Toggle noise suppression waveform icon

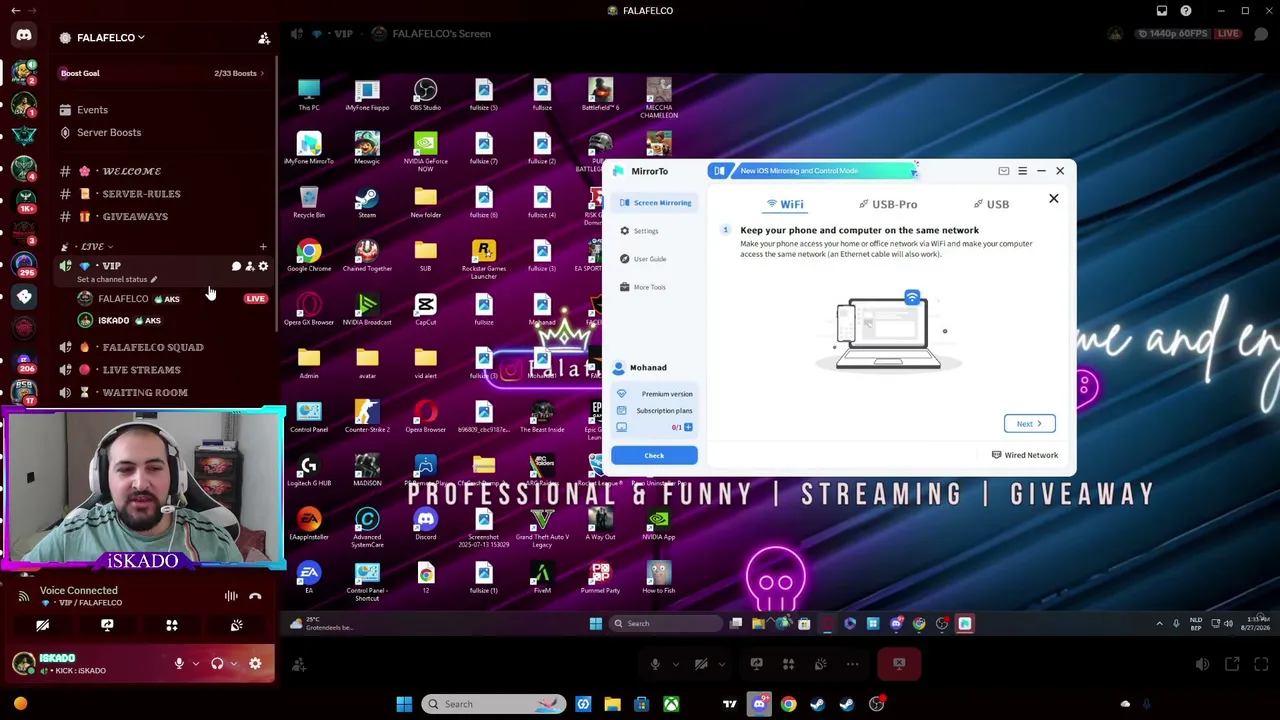(x=231, y=596)
